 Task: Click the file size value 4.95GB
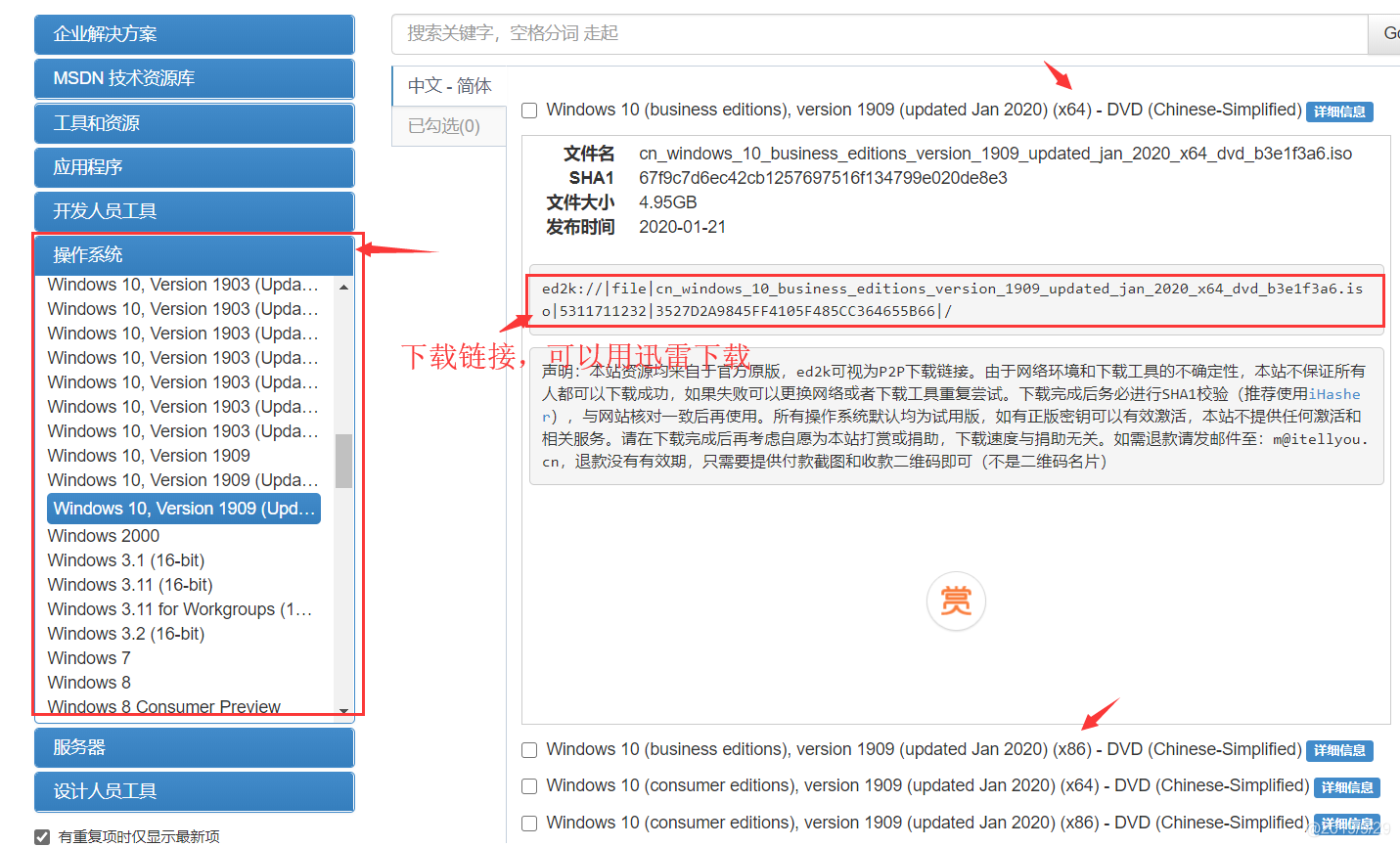coord(668,202)
